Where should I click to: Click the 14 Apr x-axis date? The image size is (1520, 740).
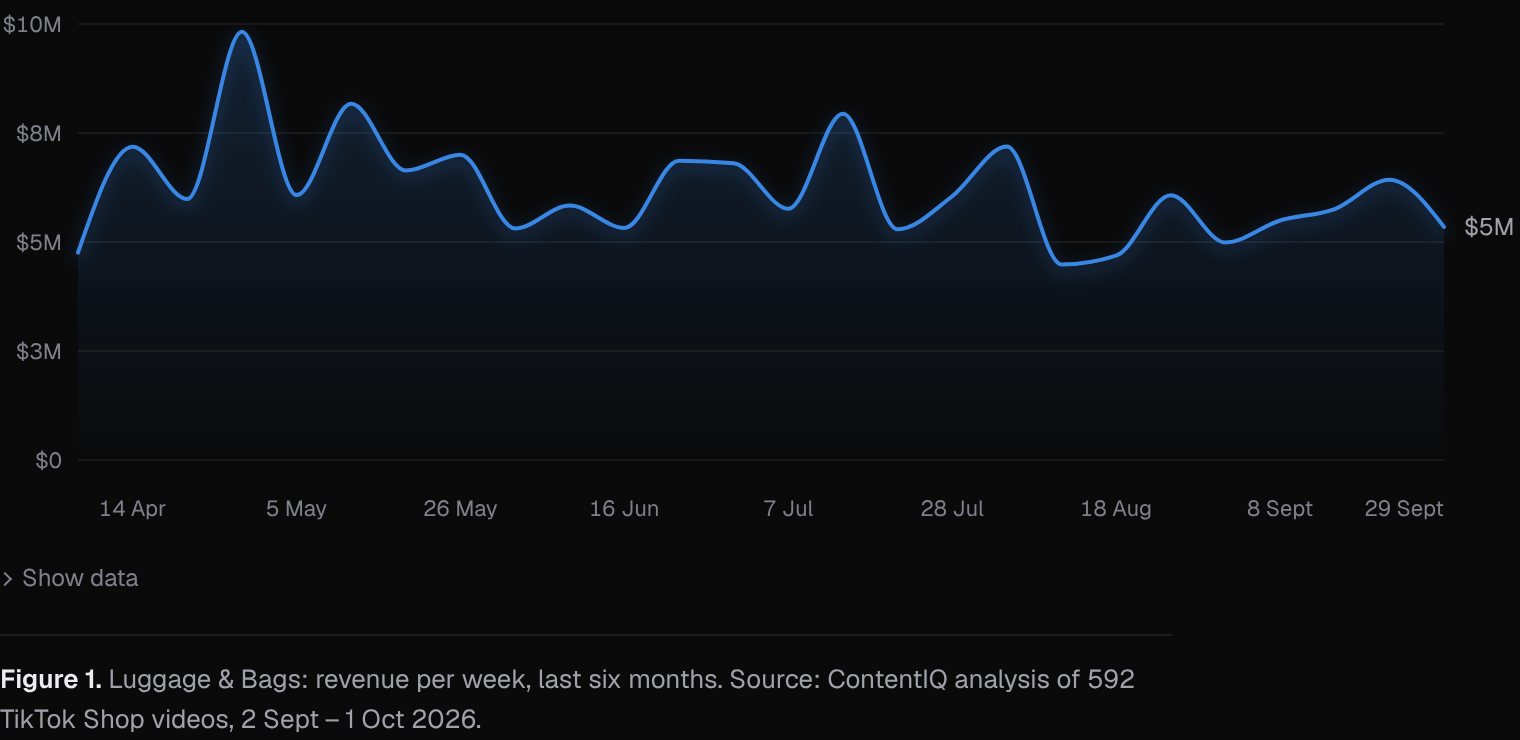coord(133,508)
